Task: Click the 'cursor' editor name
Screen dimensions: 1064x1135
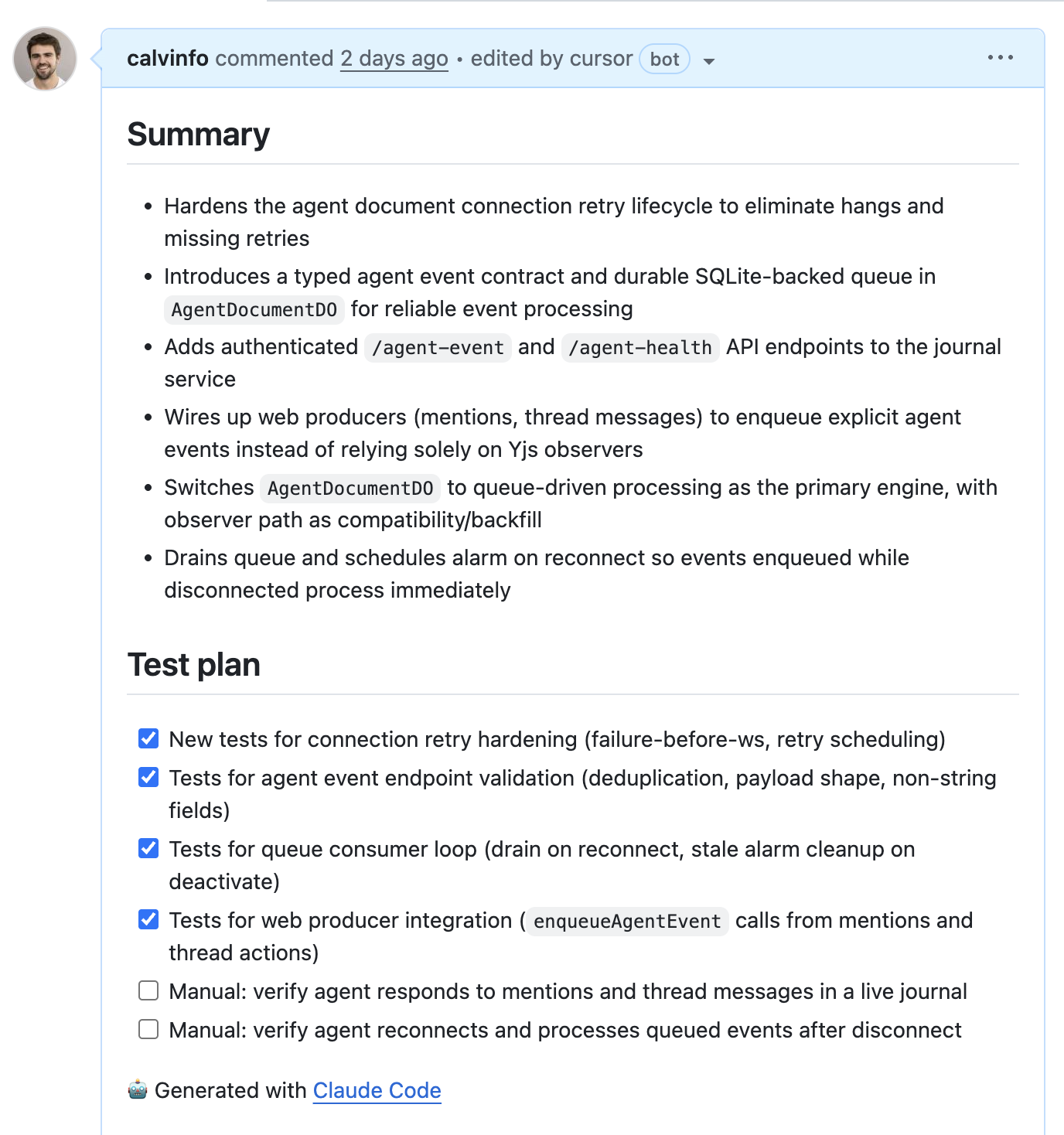Action: pos(601,59)
